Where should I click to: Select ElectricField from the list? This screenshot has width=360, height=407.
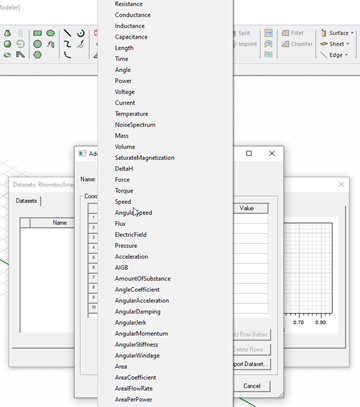pos(131,235)
